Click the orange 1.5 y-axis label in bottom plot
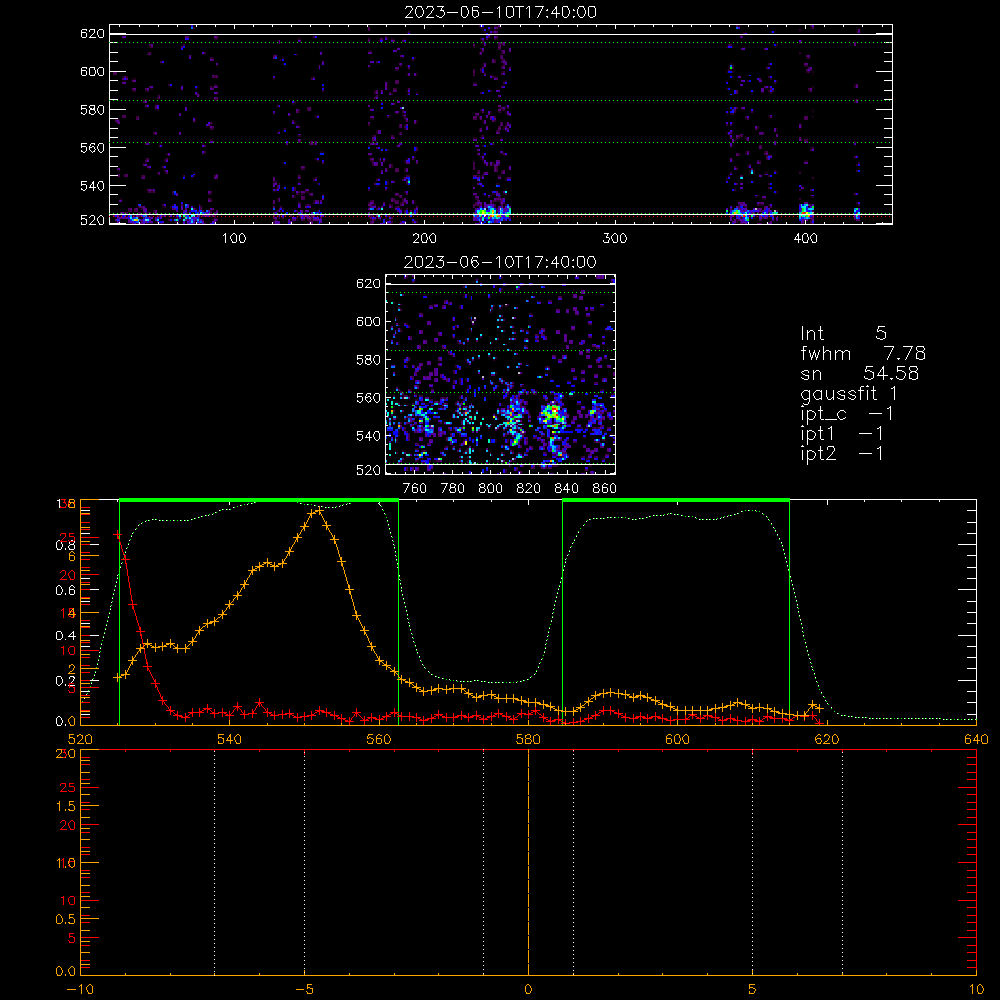Screen dimensions: 1000x1000 tap(66, 806)
